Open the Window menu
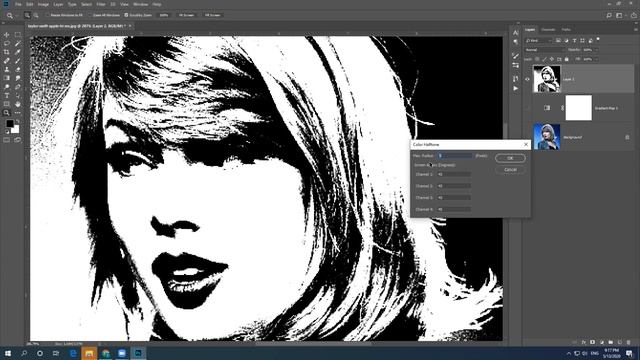The height and width of the screenshot is (360, 640). click(x=140, y=4)
